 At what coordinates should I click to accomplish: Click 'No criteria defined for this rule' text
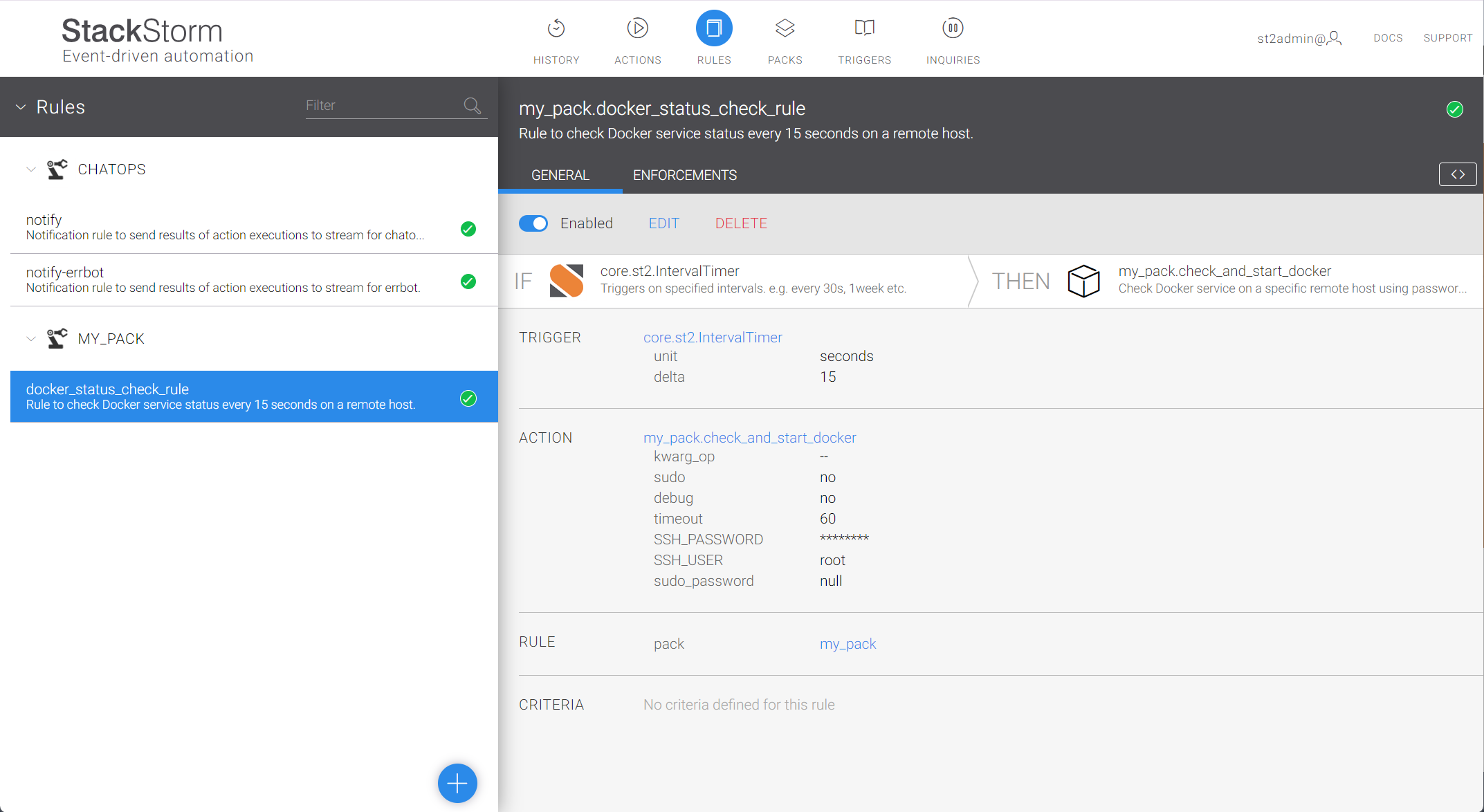click(x=739, y=705)
